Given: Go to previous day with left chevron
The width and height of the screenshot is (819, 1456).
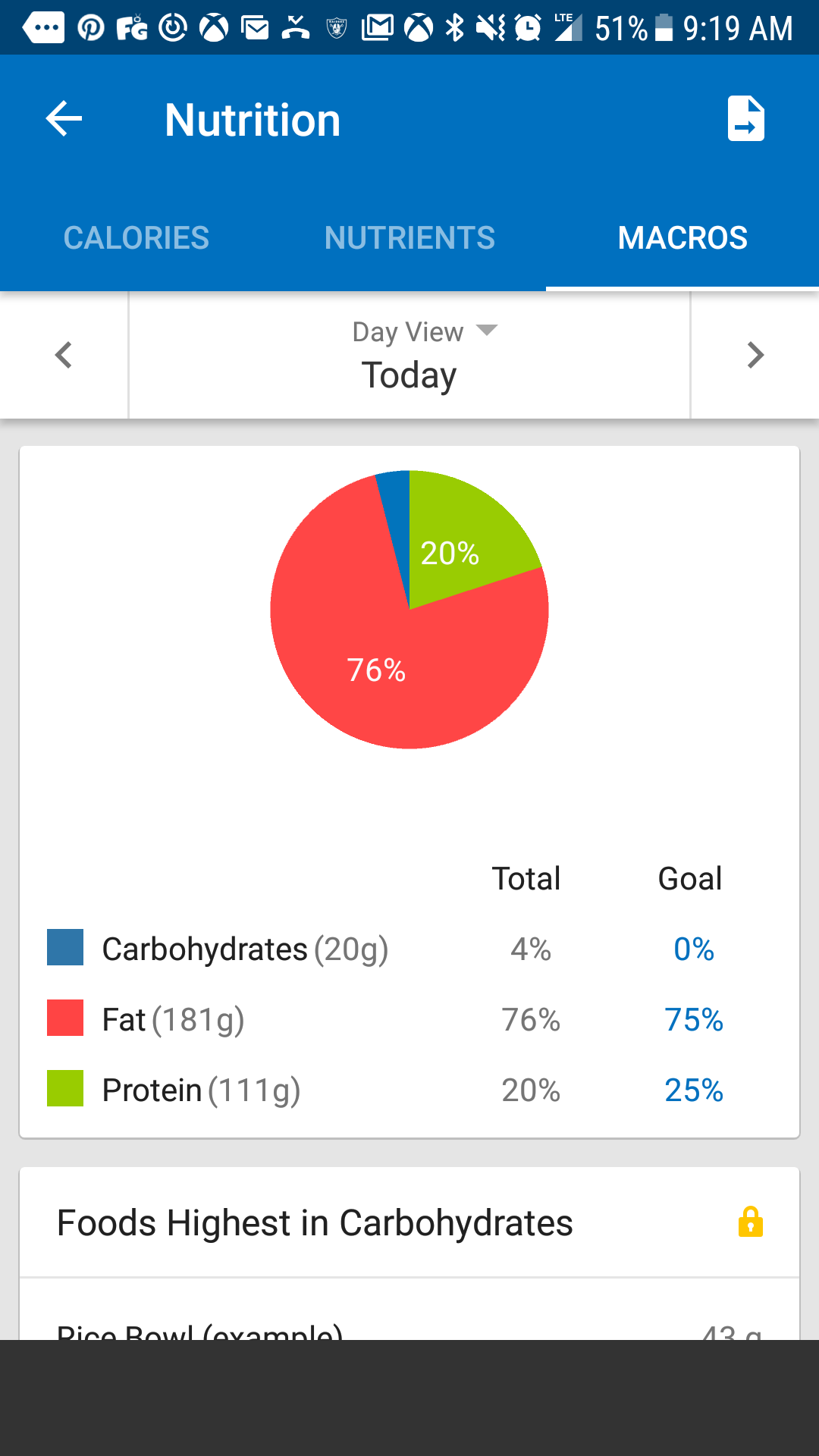Looking at the screenshot, I should coord(64,355).
